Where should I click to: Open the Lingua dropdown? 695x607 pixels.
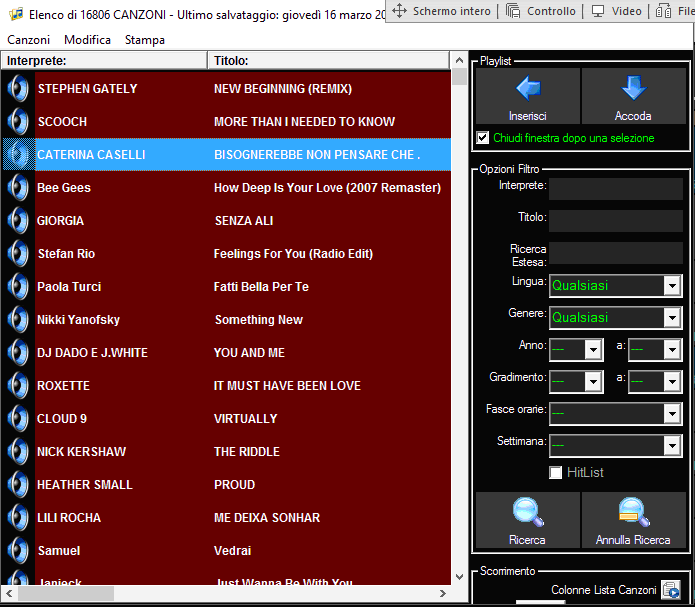point(672,286)
